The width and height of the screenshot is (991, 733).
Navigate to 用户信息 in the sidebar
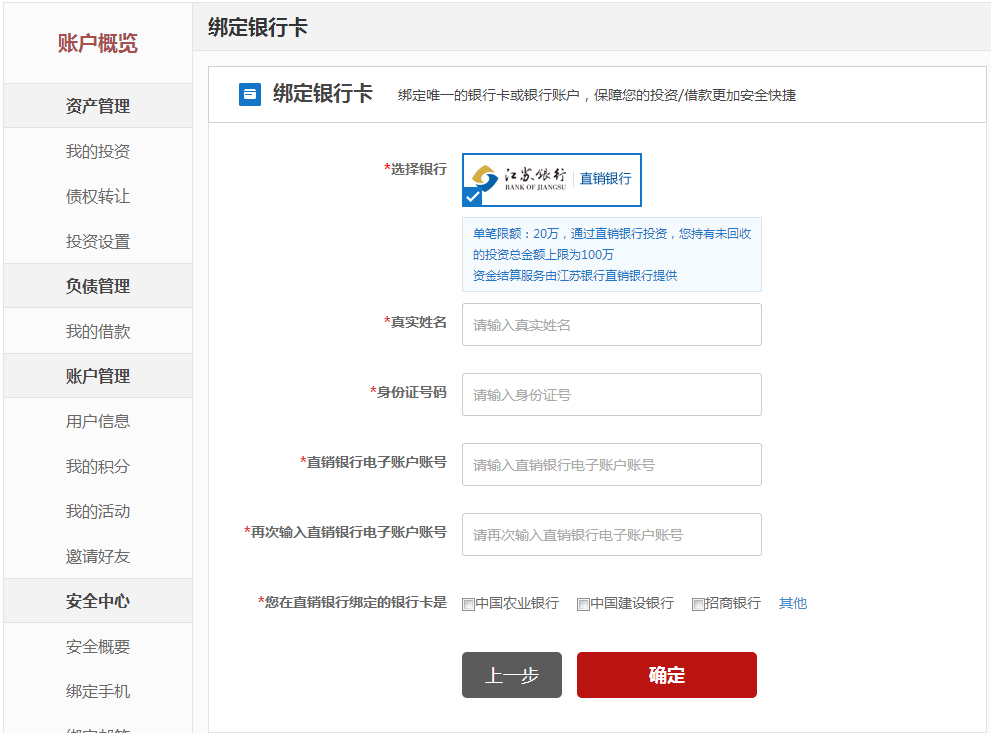point(98,422)
